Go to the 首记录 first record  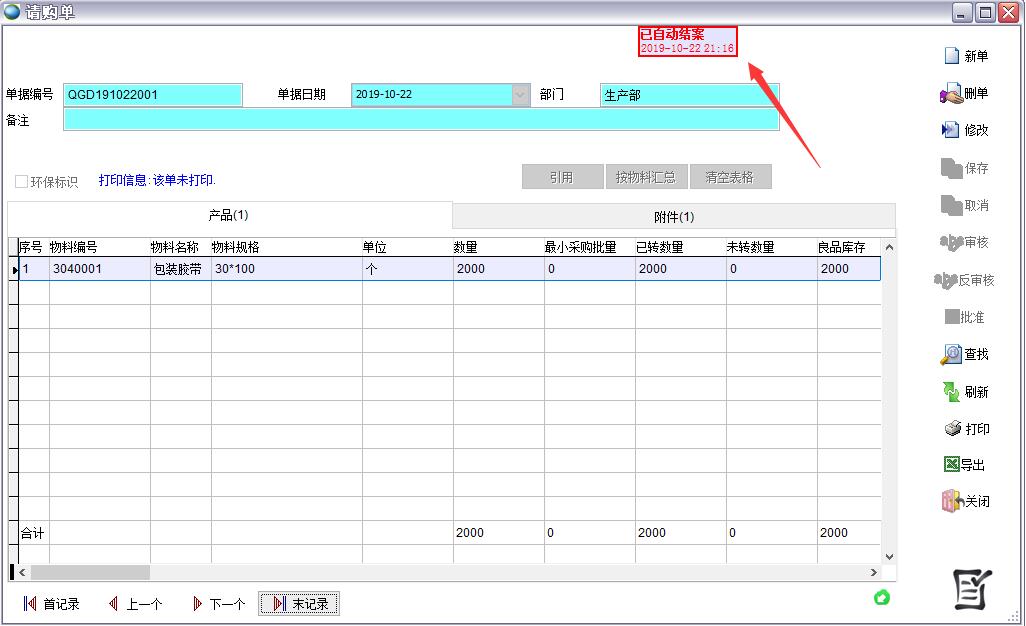coord(51,604)
